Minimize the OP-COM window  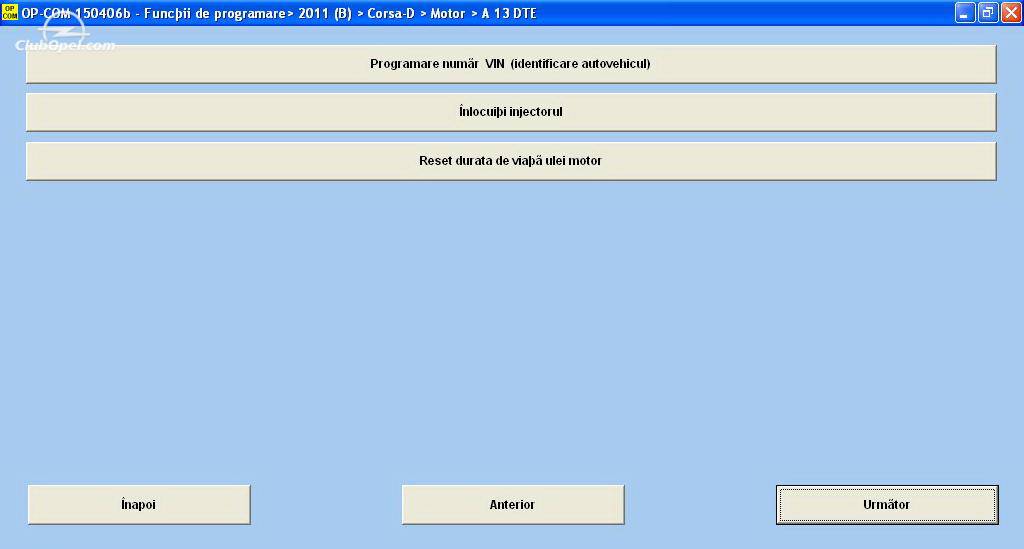click(x=965, y=12)
